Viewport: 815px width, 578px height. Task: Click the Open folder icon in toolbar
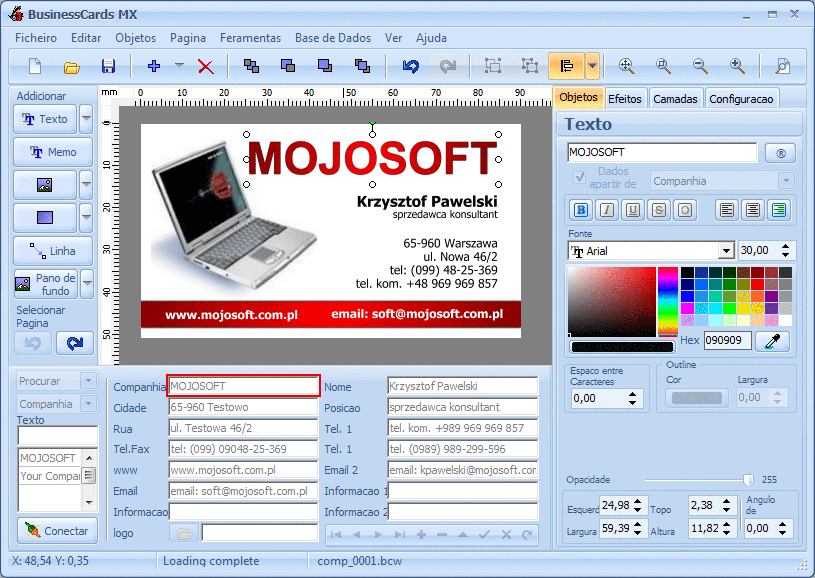click(x=71, y=67)
